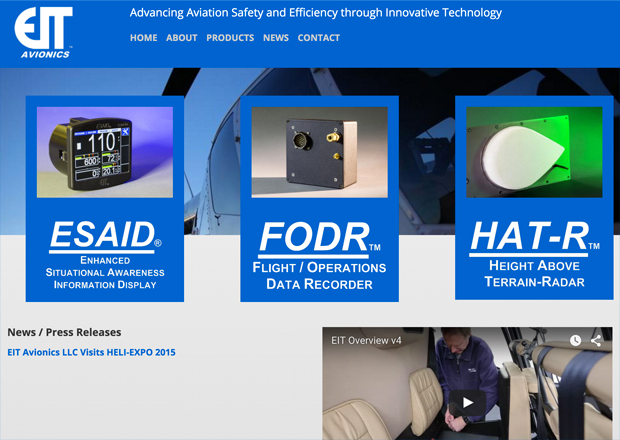This screenshot has height=440, width=620.
Task: Open the HOME menu item
Action: coord(144,38)
